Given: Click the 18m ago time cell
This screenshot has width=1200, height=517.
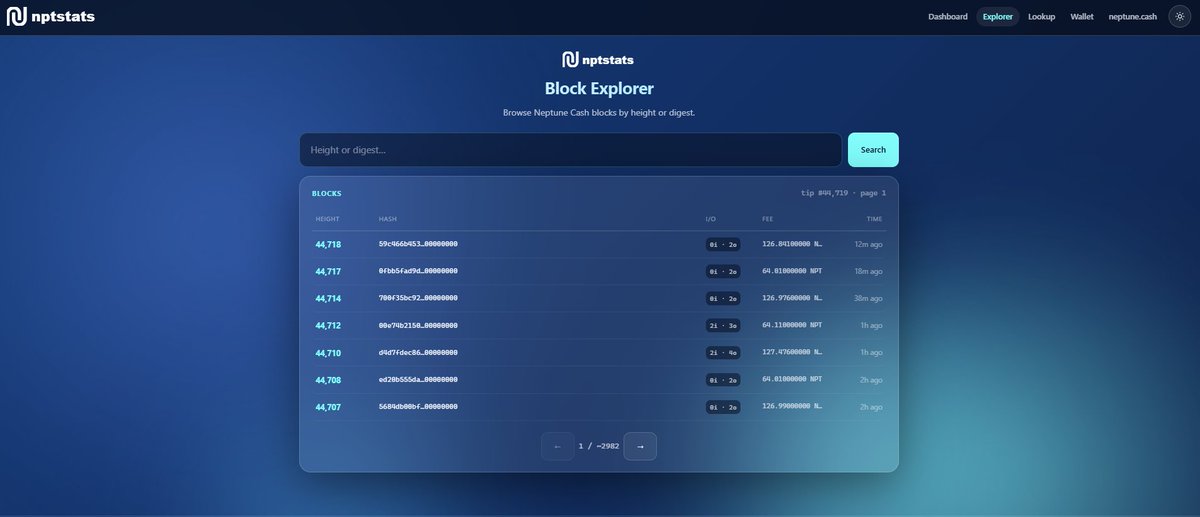Looking at the screenshot, I should (x=868, y=271).
